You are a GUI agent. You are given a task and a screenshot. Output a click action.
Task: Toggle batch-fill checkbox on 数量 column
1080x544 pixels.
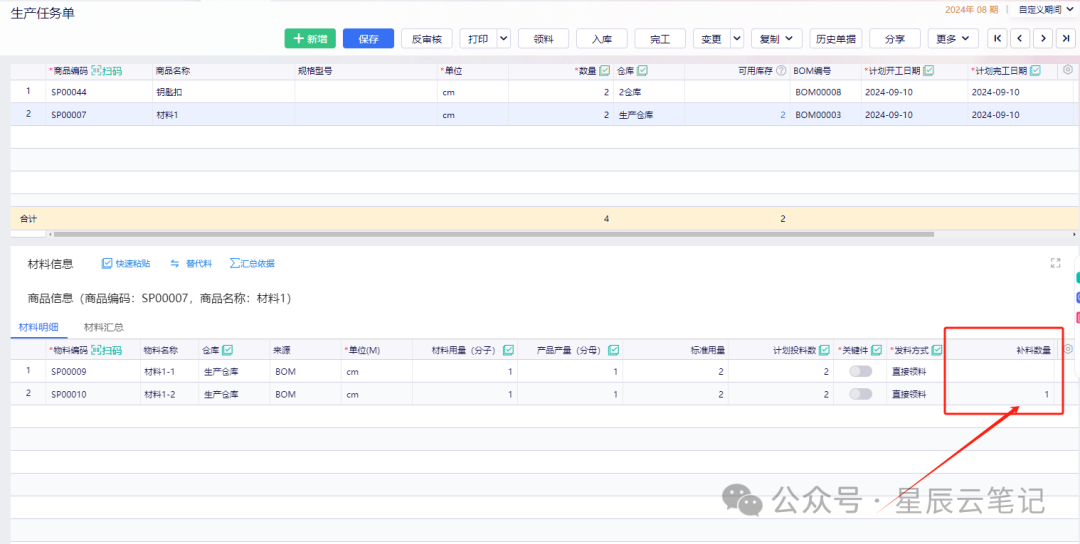(x=605, y=70)
